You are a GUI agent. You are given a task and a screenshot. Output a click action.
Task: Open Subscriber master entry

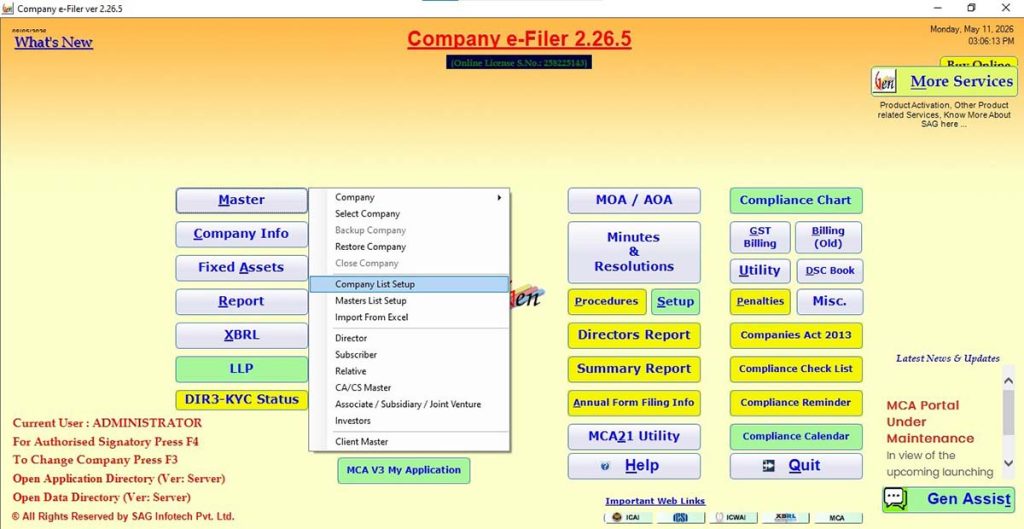pos(409,355)
